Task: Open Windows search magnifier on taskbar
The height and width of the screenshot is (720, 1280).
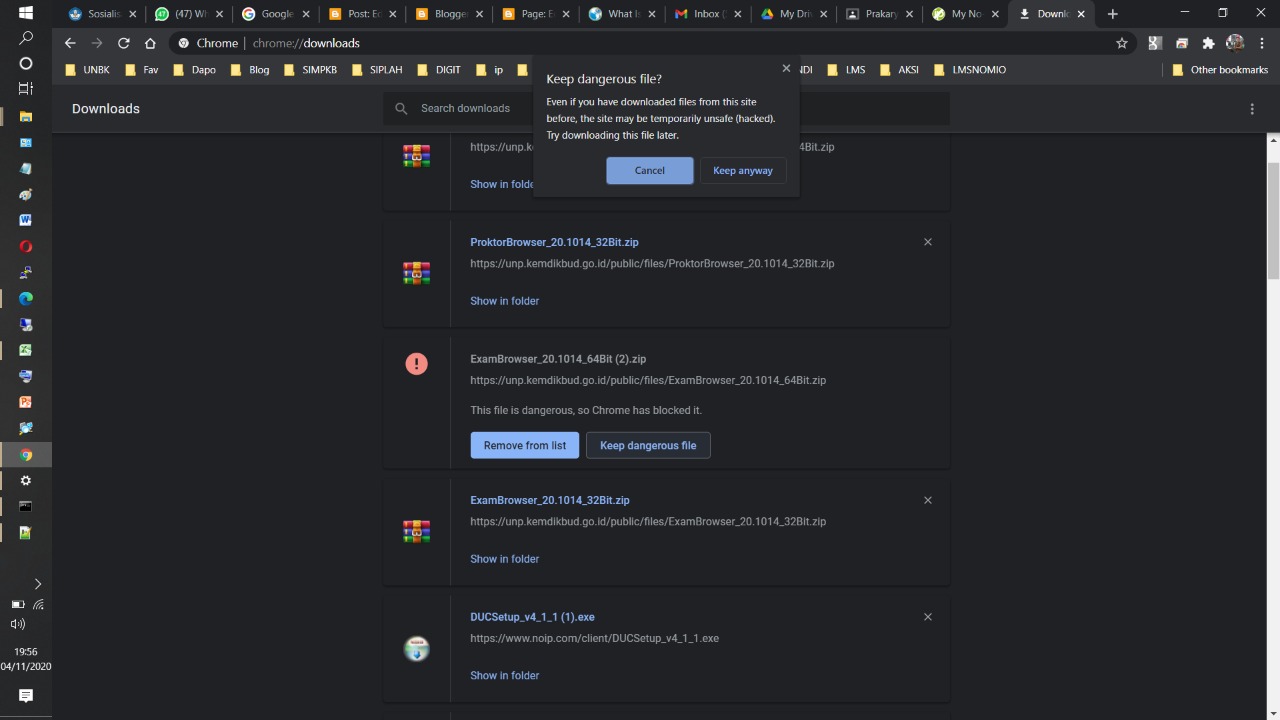Action: [26, 38]
